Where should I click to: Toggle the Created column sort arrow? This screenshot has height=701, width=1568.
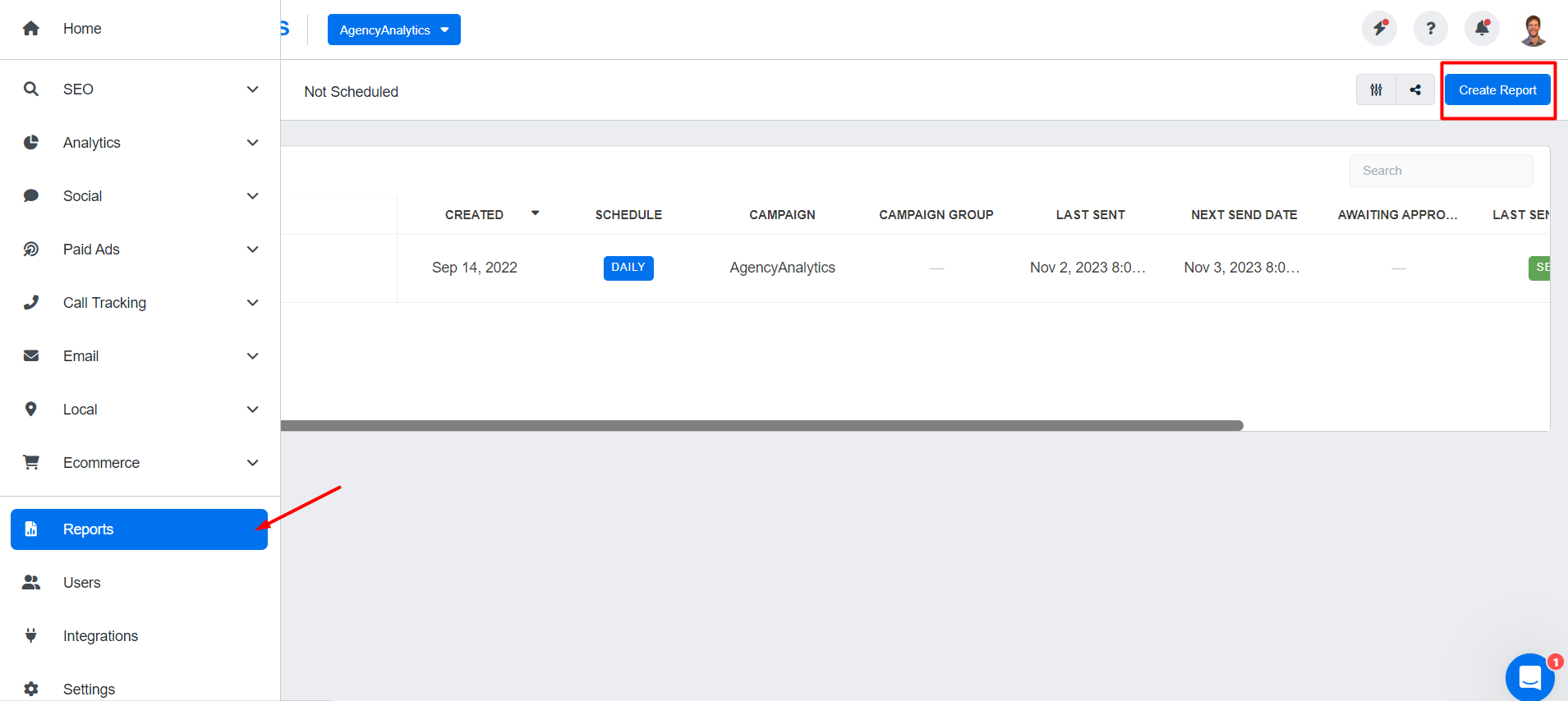[x=535, y=213]
